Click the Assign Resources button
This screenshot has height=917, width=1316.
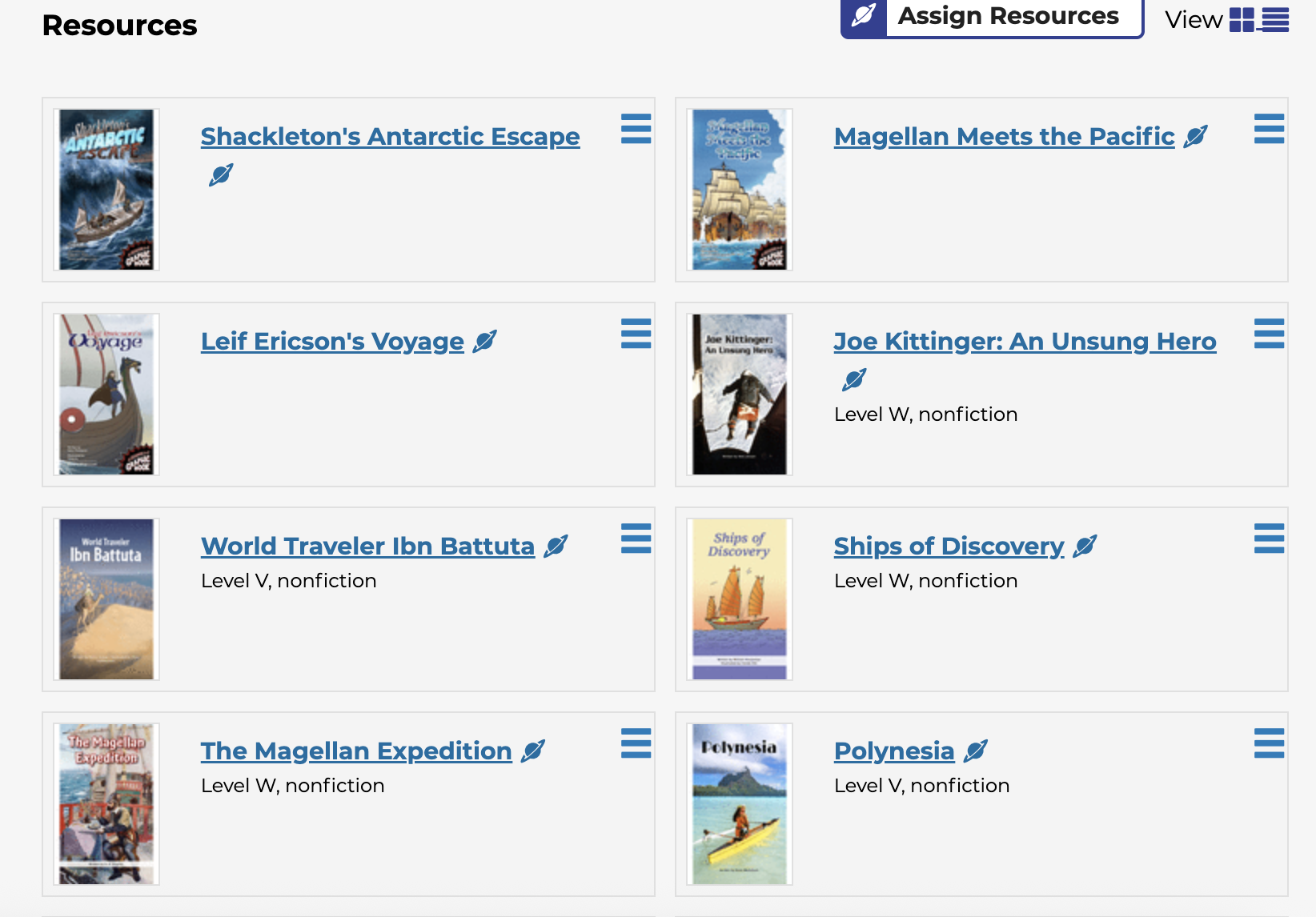tap(992, 16)
